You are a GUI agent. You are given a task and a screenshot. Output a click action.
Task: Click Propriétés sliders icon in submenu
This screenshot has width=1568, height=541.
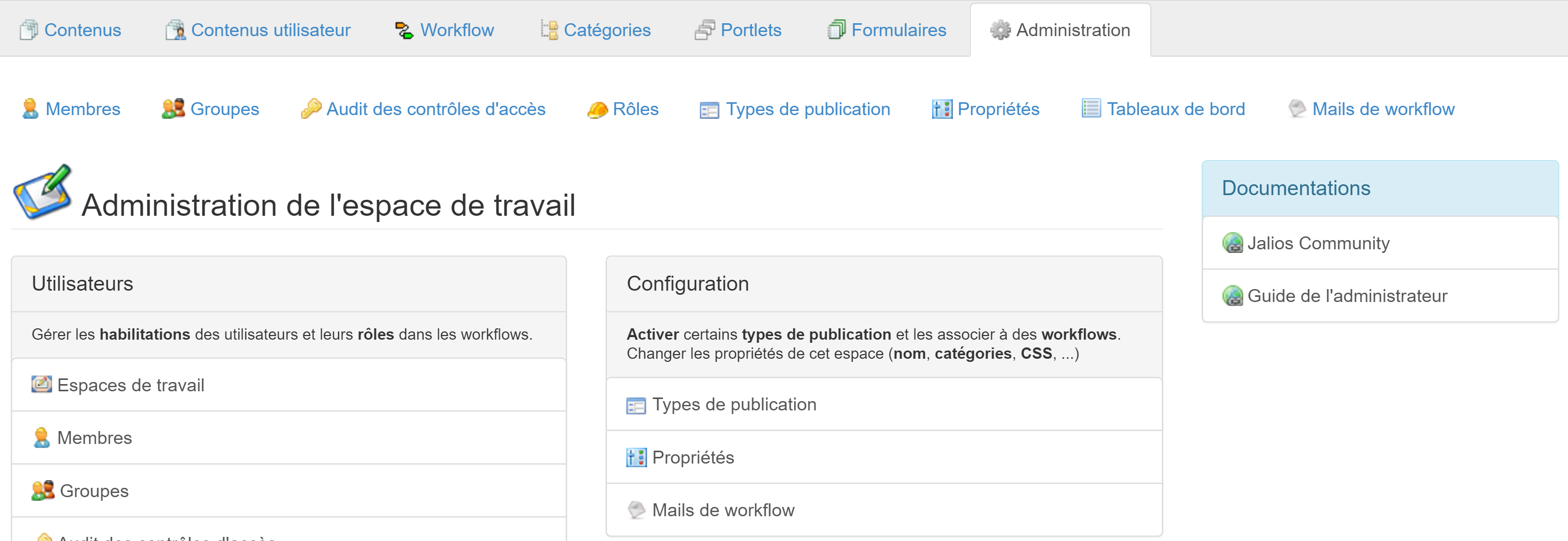941,109
